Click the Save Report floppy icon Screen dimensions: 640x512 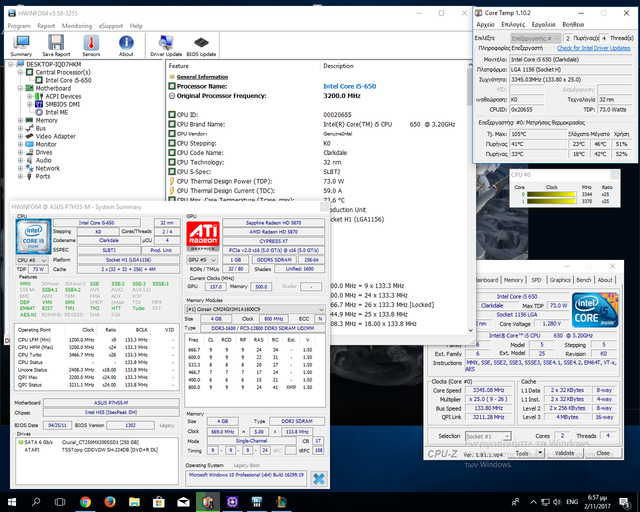point(56,46)
